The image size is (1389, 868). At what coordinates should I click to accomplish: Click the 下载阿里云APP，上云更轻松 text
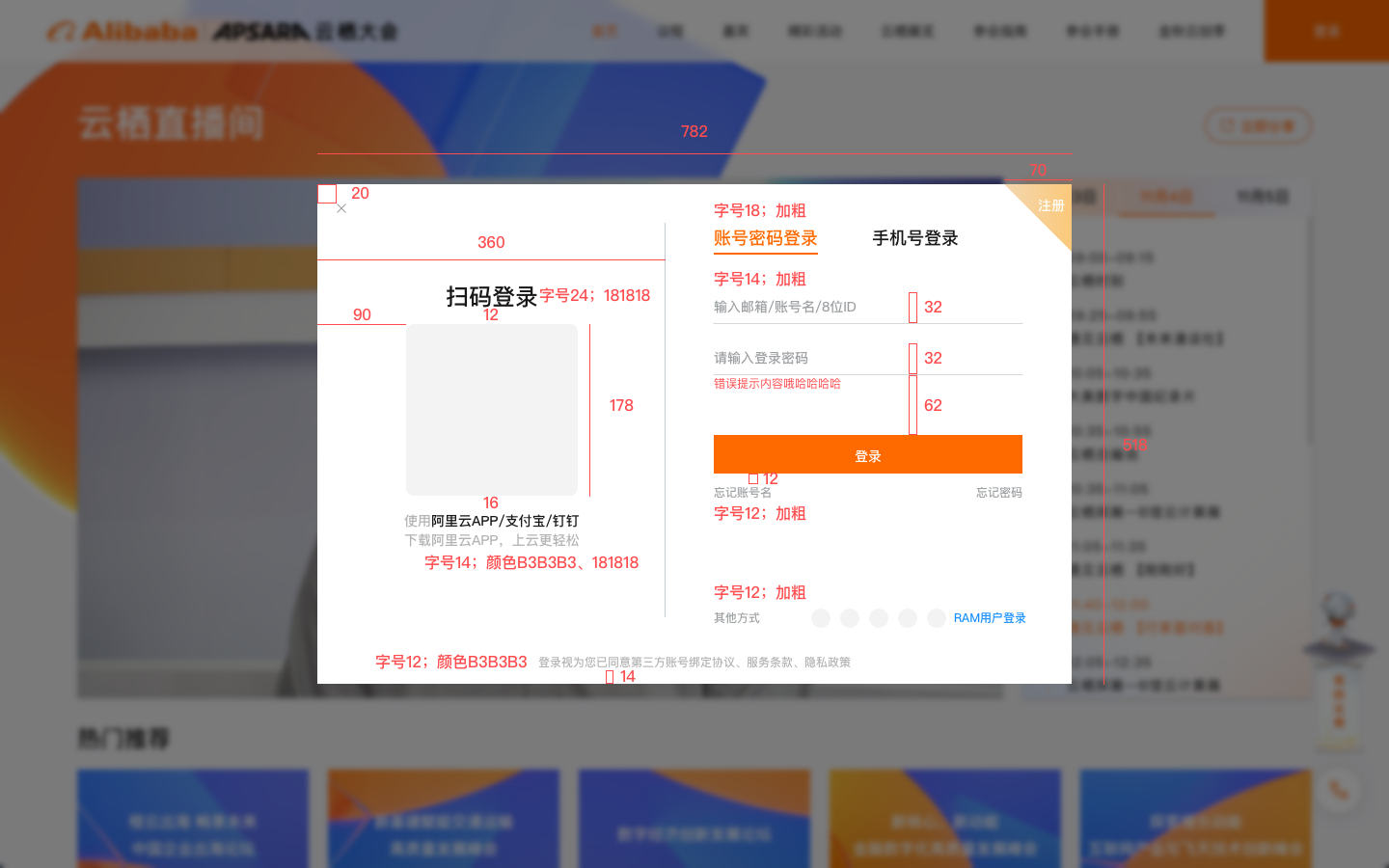pos(492,540)
